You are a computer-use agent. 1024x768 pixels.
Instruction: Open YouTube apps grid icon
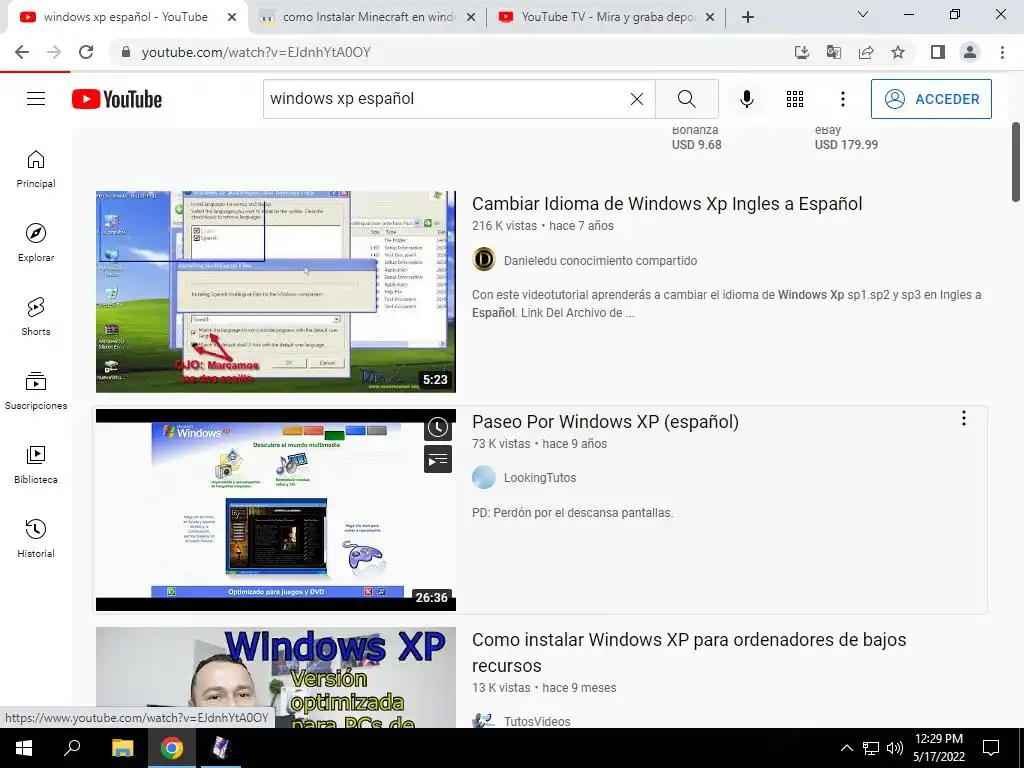[x=795, y=99]
